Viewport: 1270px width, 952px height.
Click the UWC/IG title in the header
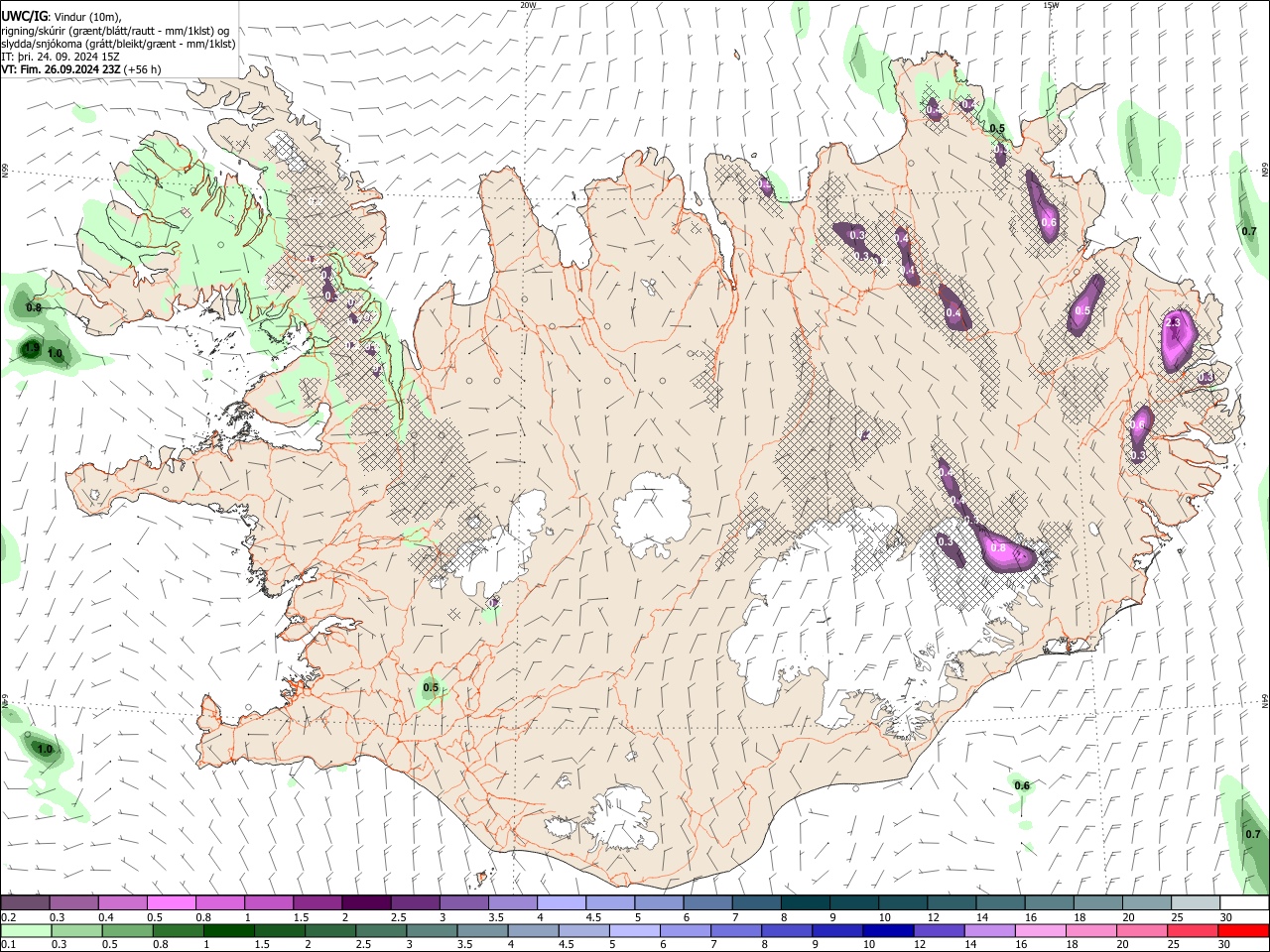(x=24, y=16)
